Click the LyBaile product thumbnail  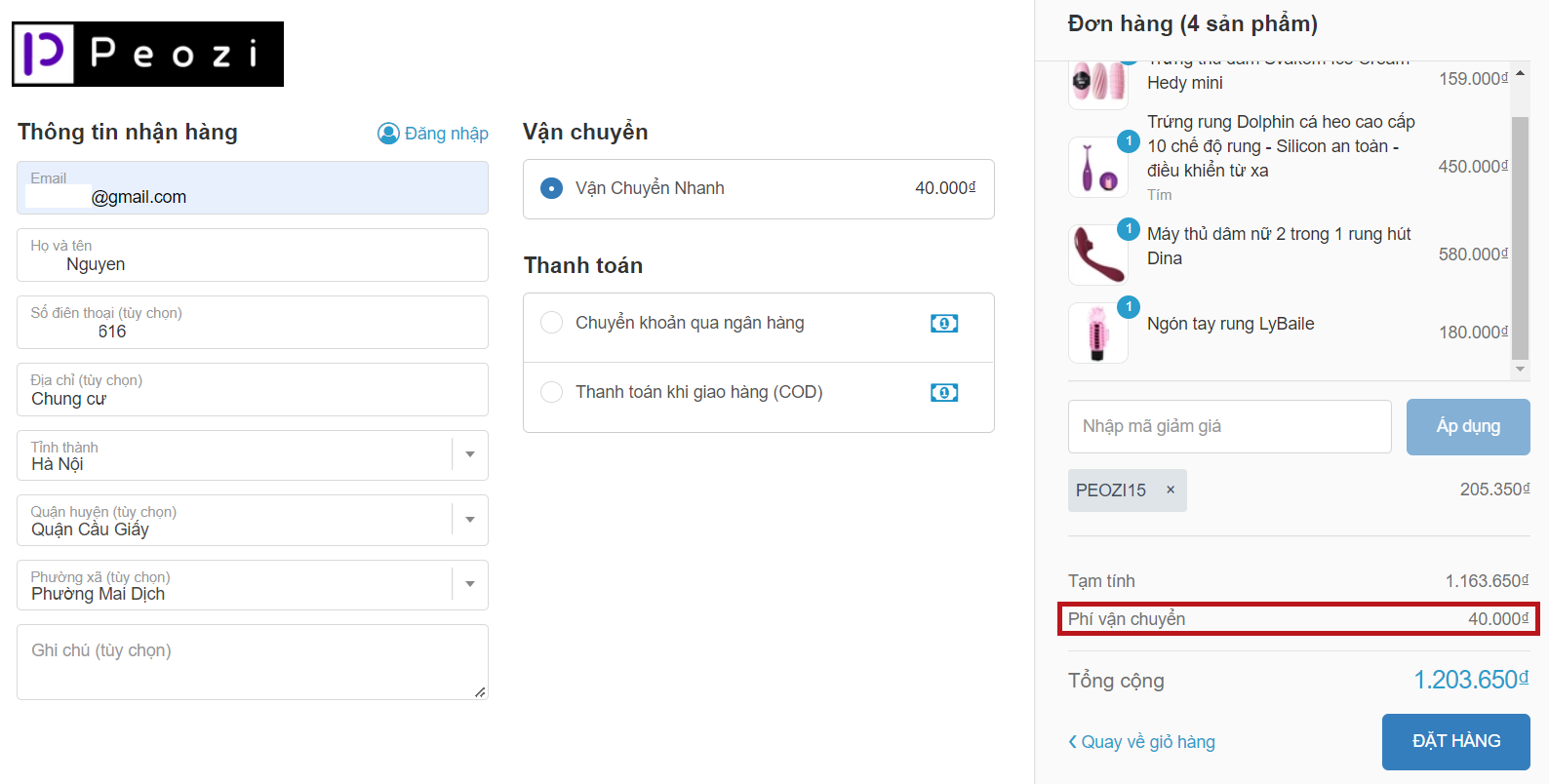coord(1097,333)
